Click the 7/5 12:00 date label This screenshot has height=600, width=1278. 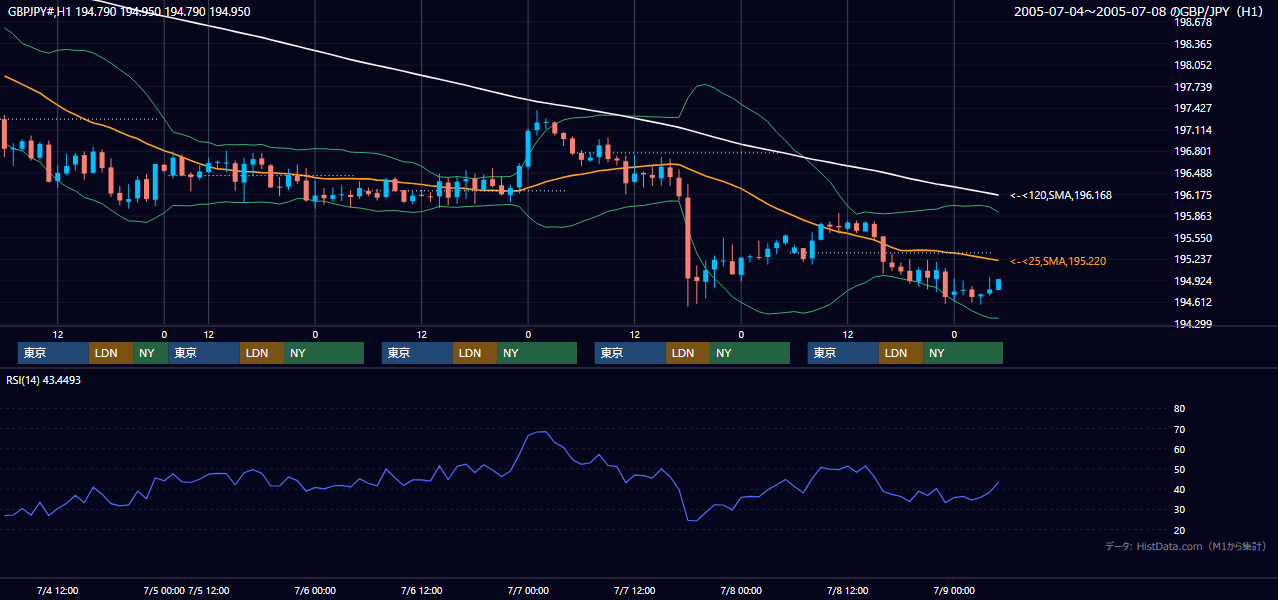(x=209, y=590)
